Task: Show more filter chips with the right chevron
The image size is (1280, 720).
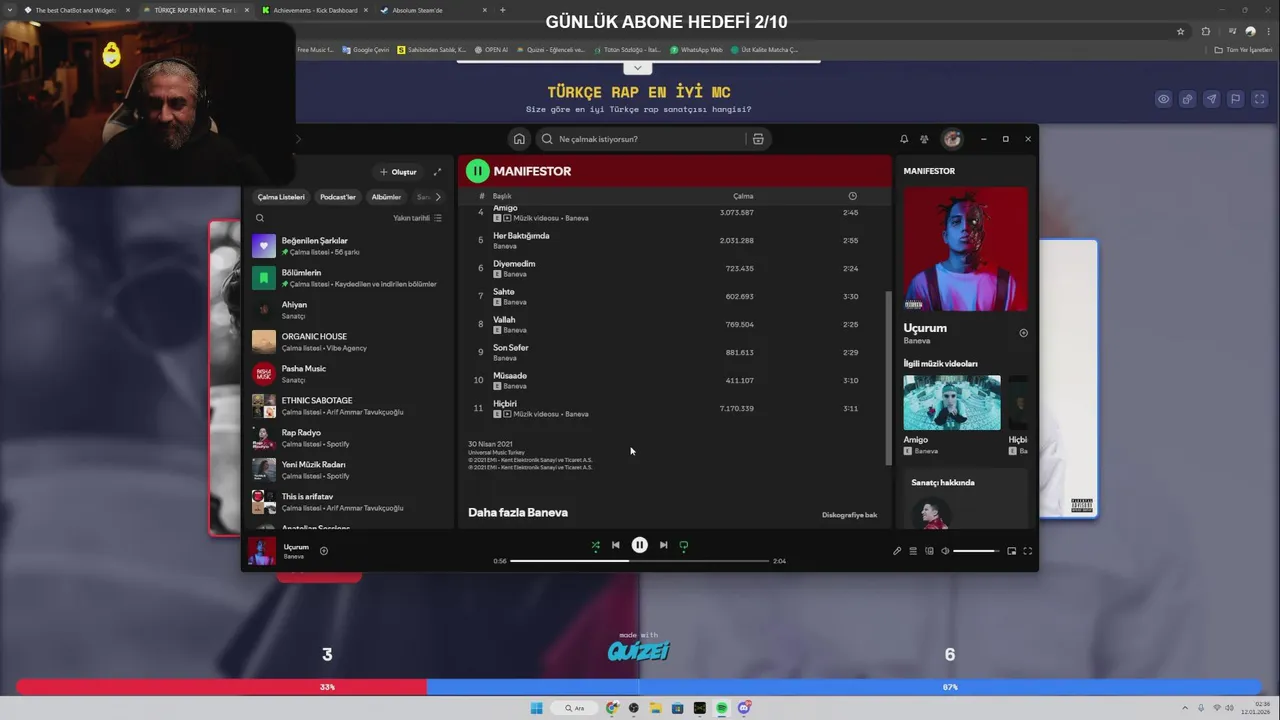Action: (437, 197)
